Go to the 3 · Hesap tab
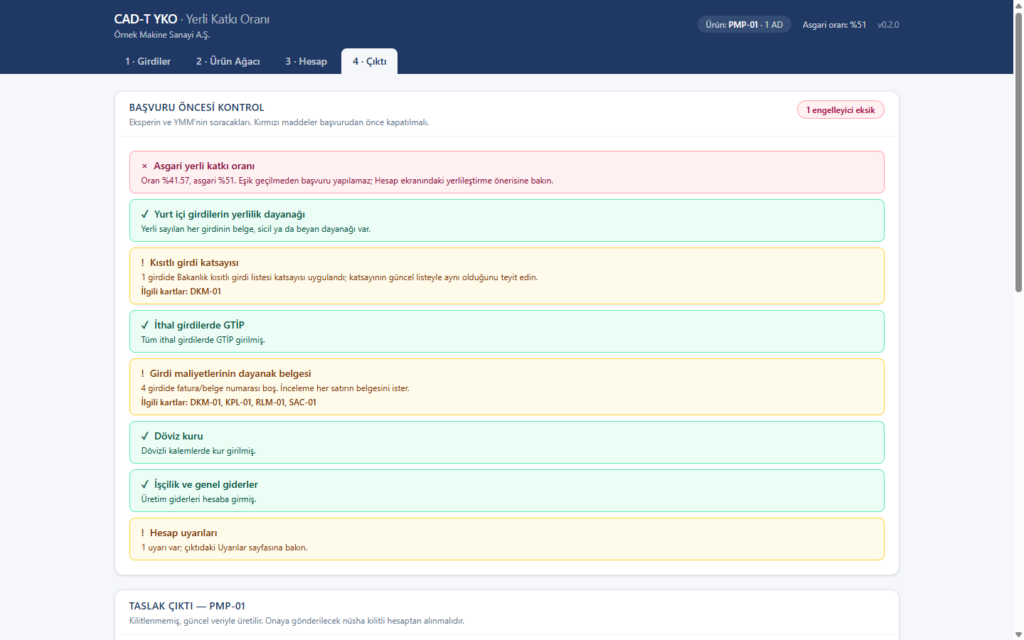This screenshot has height=640, width=1024. [306, 61]
